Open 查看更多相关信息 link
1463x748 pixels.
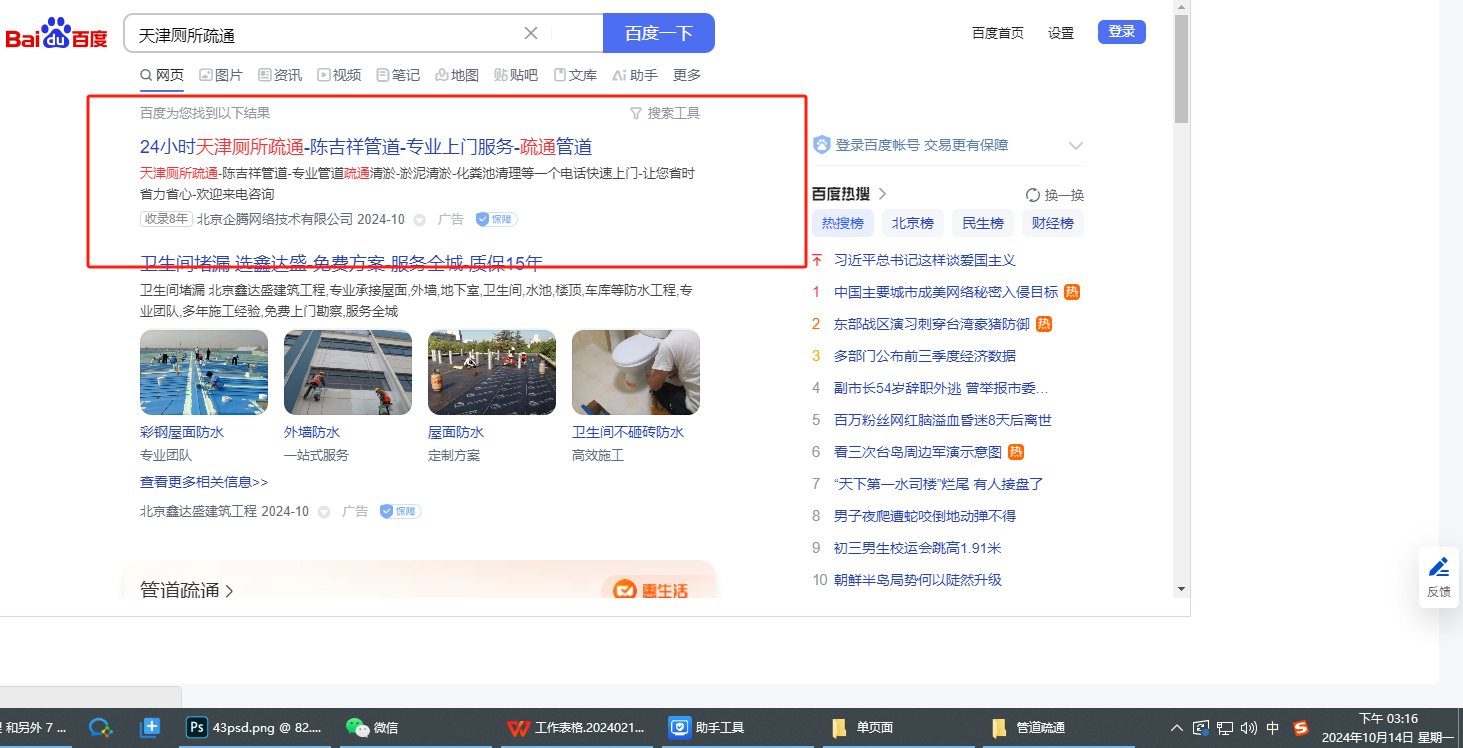204,482
